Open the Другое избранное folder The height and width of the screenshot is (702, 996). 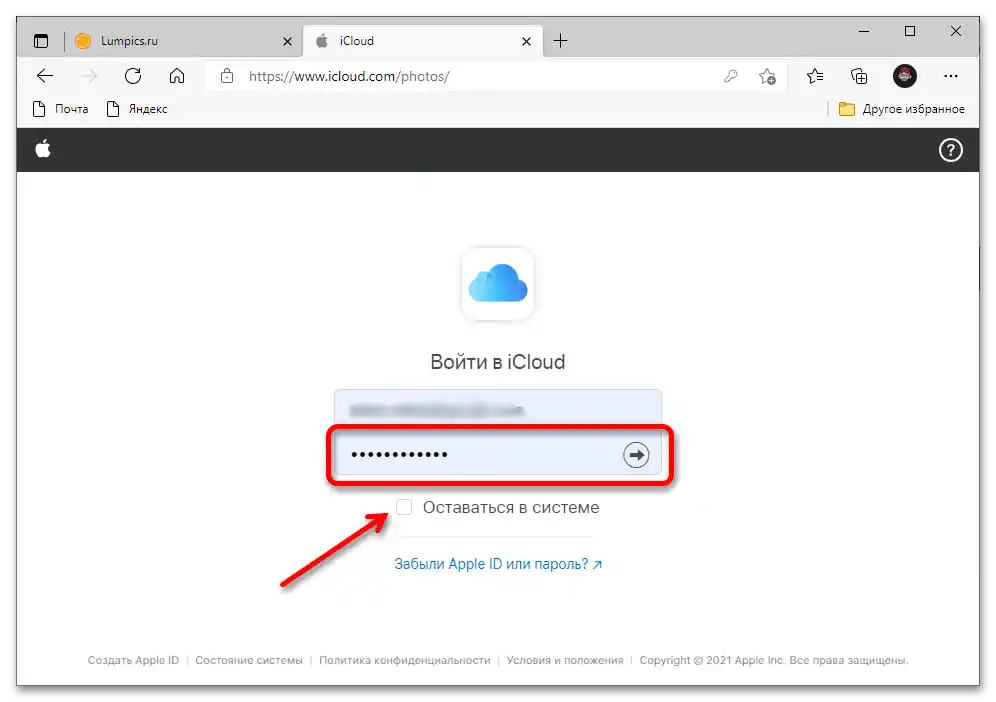click(901, 109)
